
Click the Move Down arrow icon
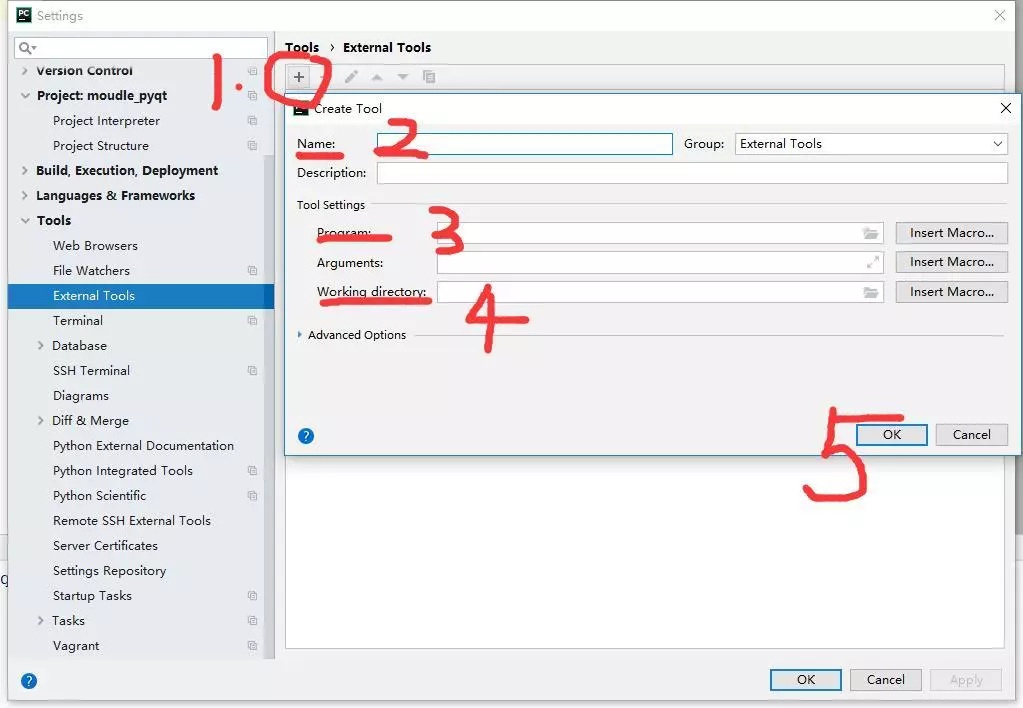tap(403, 77)
